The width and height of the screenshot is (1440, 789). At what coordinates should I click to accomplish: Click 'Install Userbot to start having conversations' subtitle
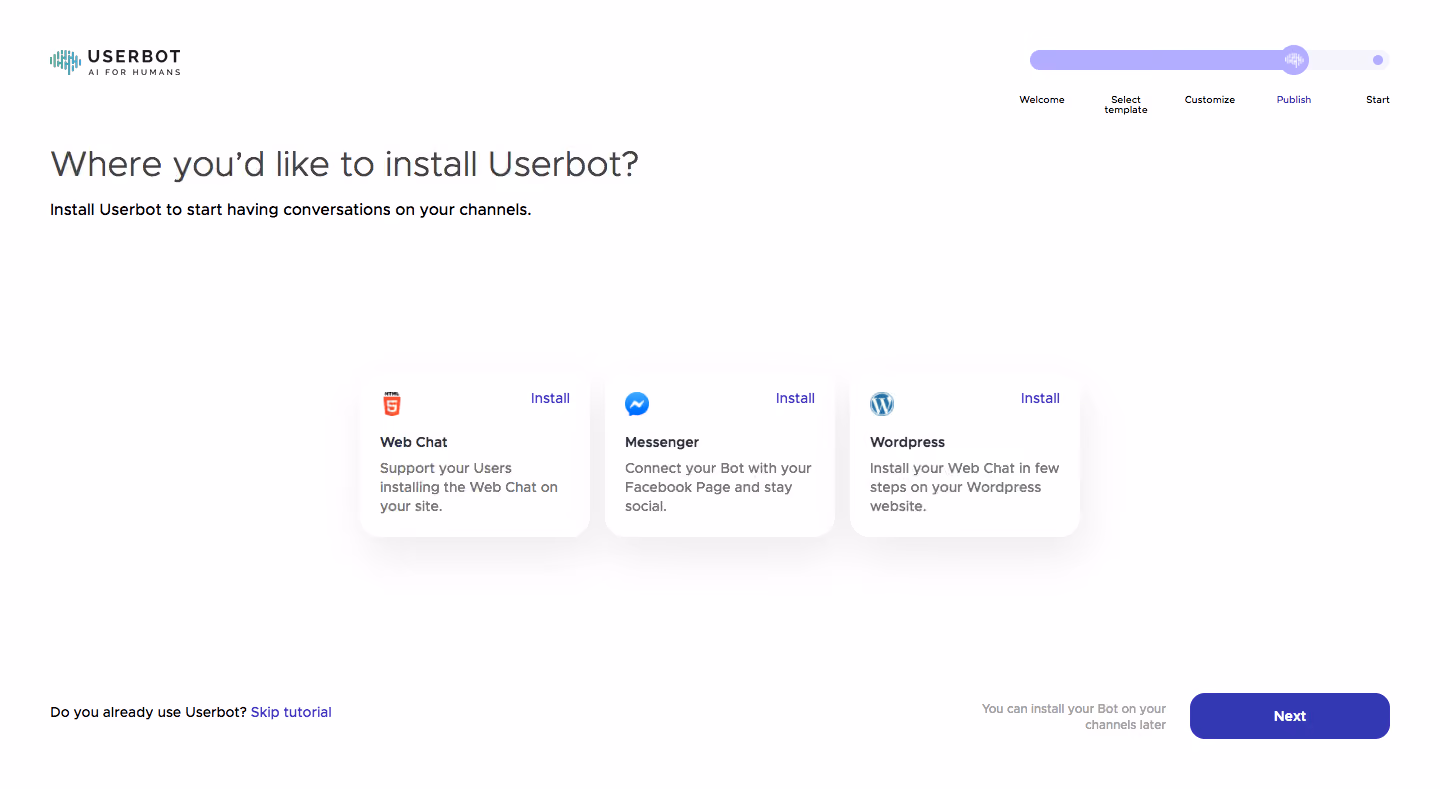point(290,211)
